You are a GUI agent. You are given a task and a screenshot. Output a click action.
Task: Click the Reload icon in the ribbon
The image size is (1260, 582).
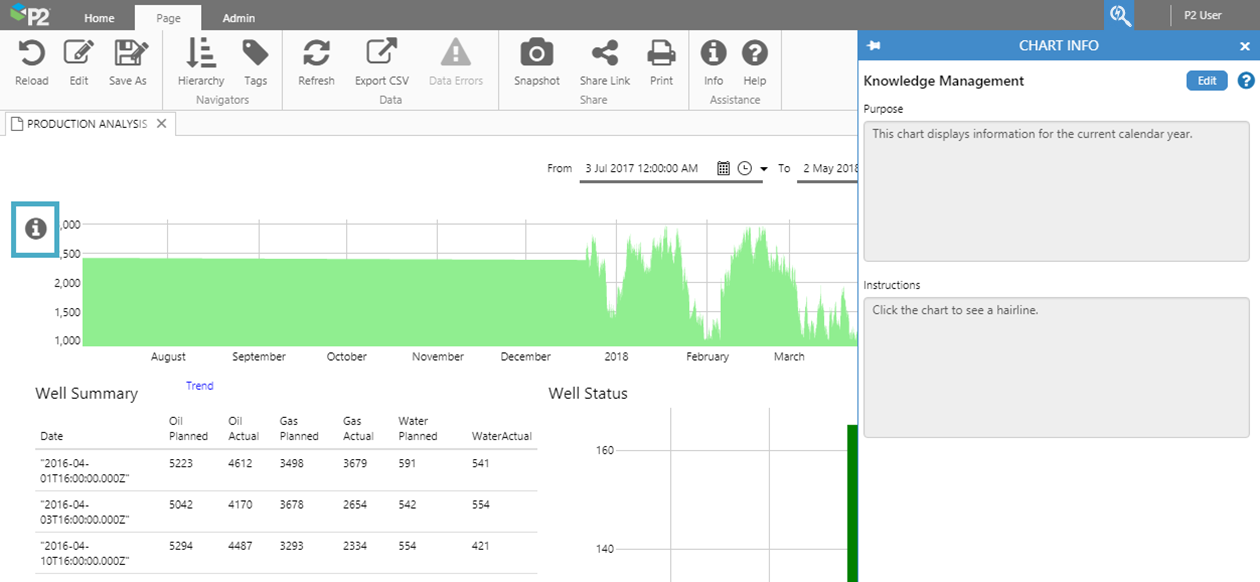coord(32,54)
